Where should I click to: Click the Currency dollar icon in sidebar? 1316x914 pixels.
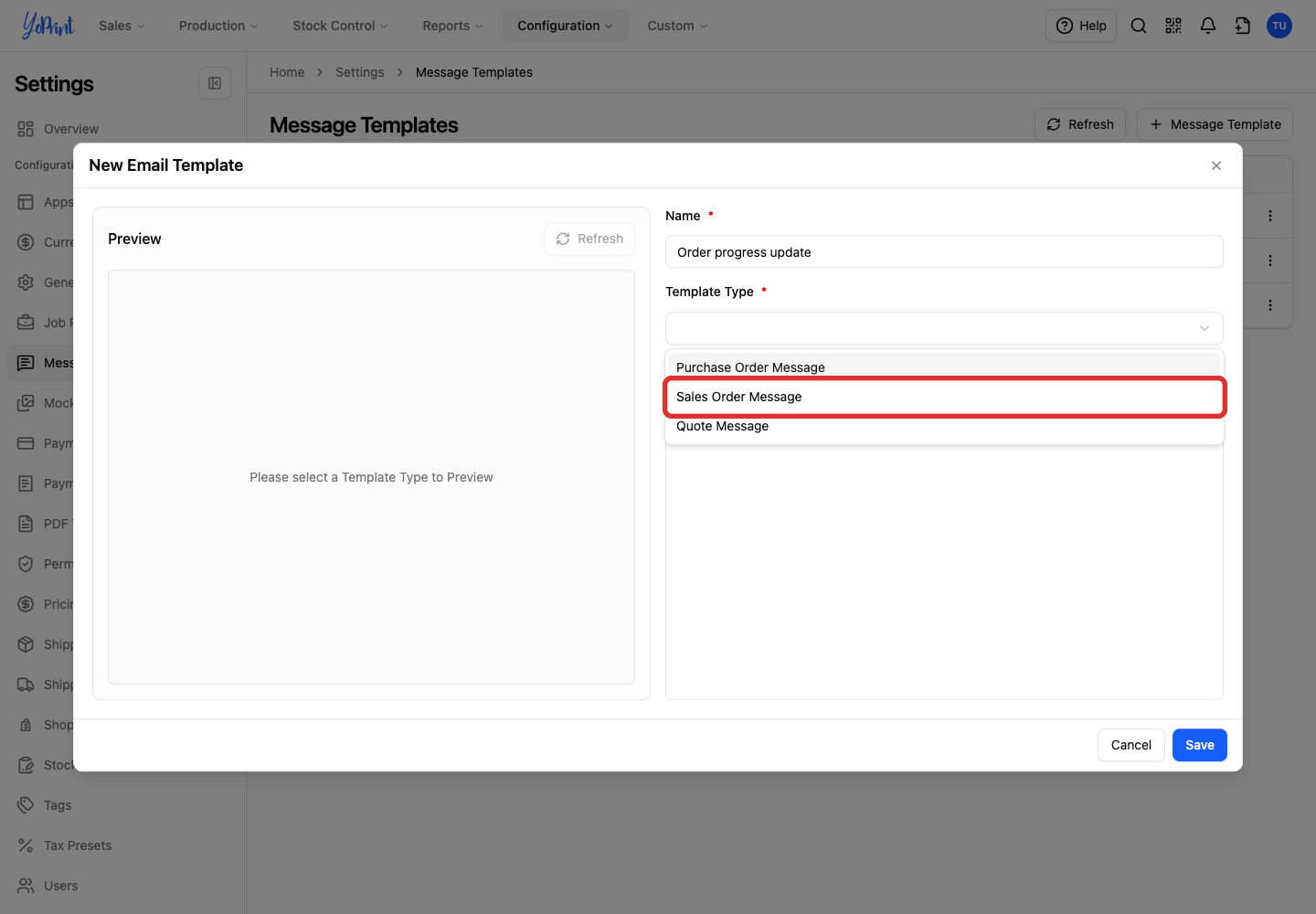[x=26, y=242]
